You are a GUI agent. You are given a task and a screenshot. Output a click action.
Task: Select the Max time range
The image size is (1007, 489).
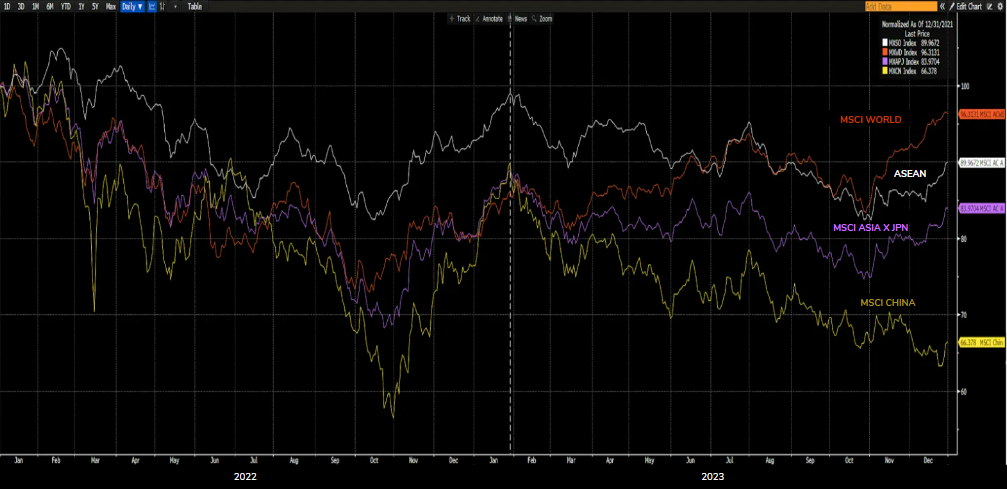pos(110,6)
